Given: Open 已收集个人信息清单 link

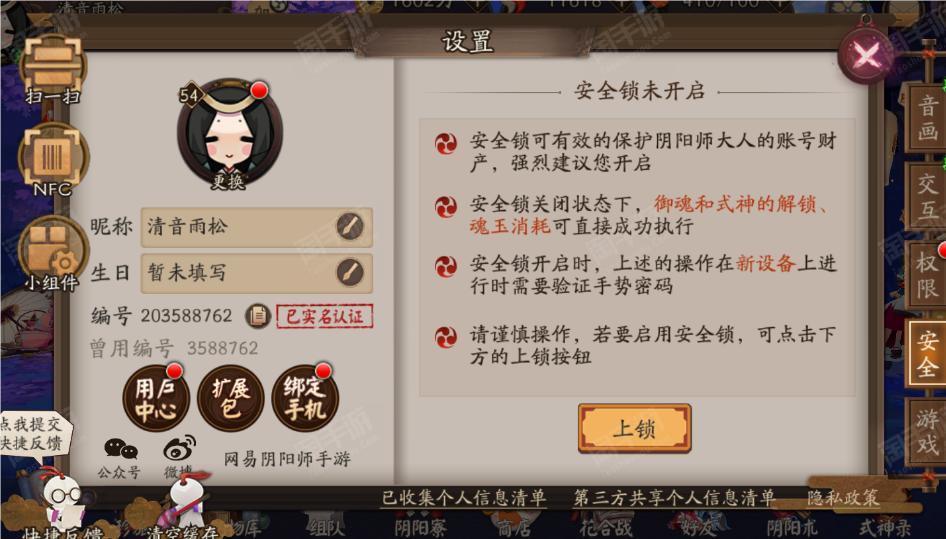Looking at the screenshot, I should [464, 498].
